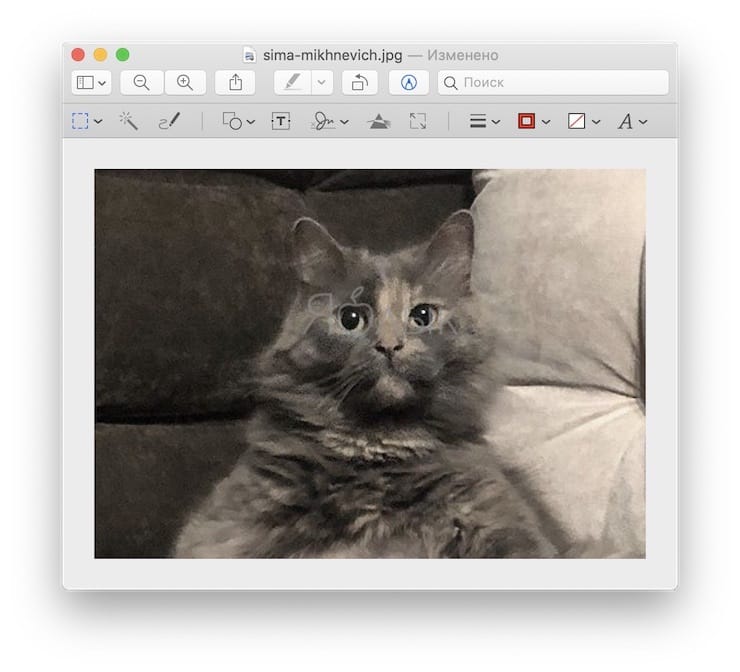Image resolution: width=740 pixels, height=672 pixels.
Task: Click the document proxy icon in title
Action: [249, 55]
